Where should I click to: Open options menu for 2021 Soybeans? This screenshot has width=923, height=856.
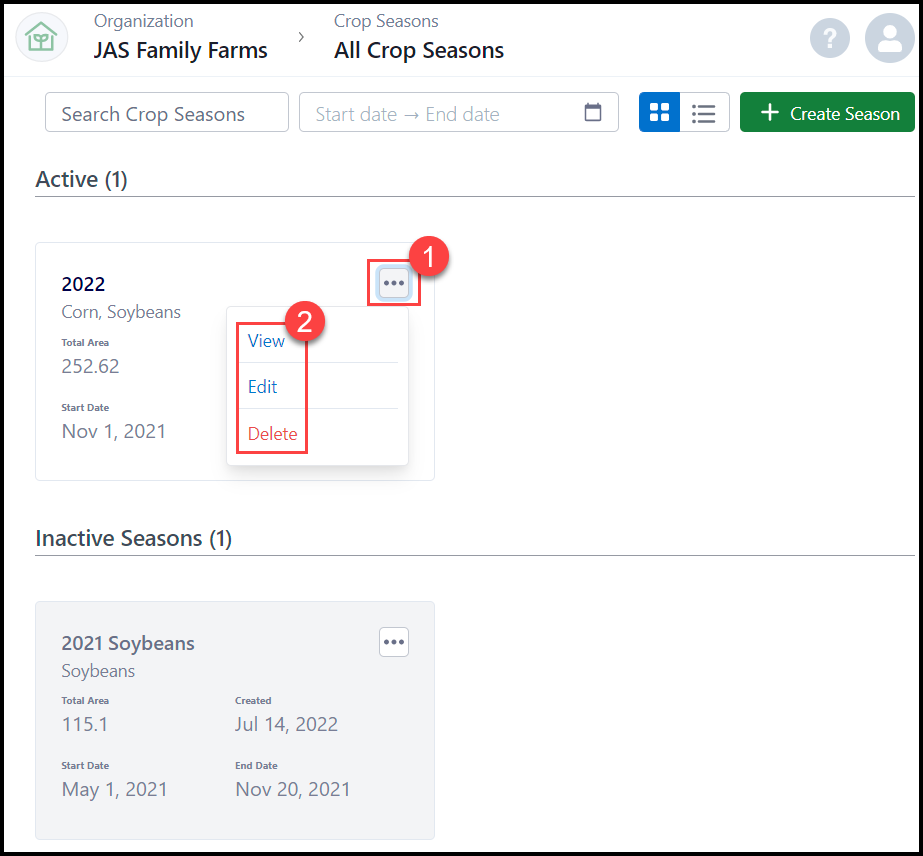click(x=394, y=642)
